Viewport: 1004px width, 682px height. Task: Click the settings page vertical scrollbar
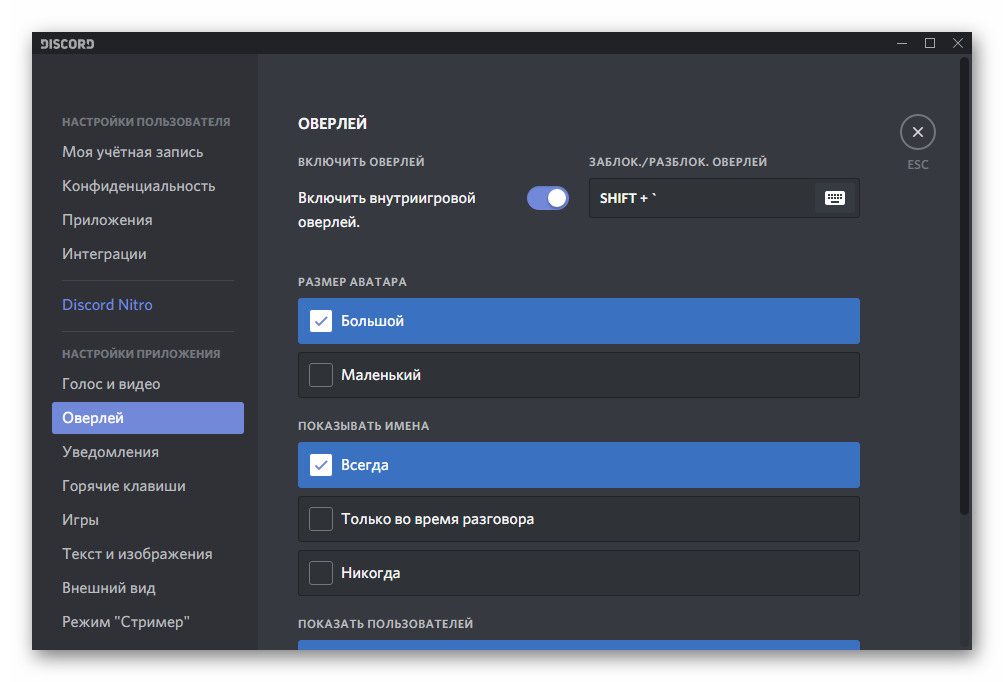(x=964, y=286)
